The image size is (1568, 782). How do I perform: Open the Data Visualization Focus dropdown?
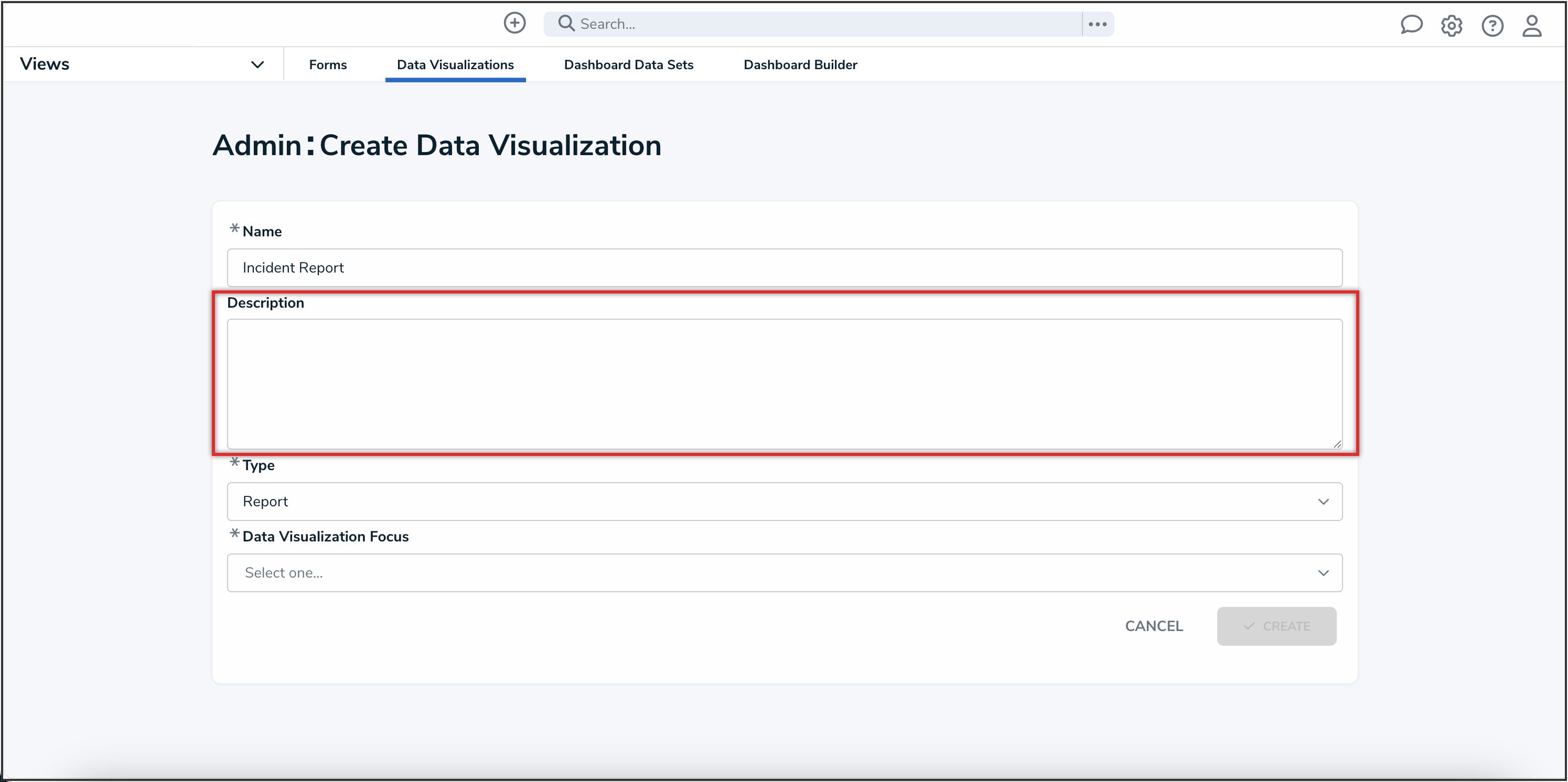tap(784, 573)
